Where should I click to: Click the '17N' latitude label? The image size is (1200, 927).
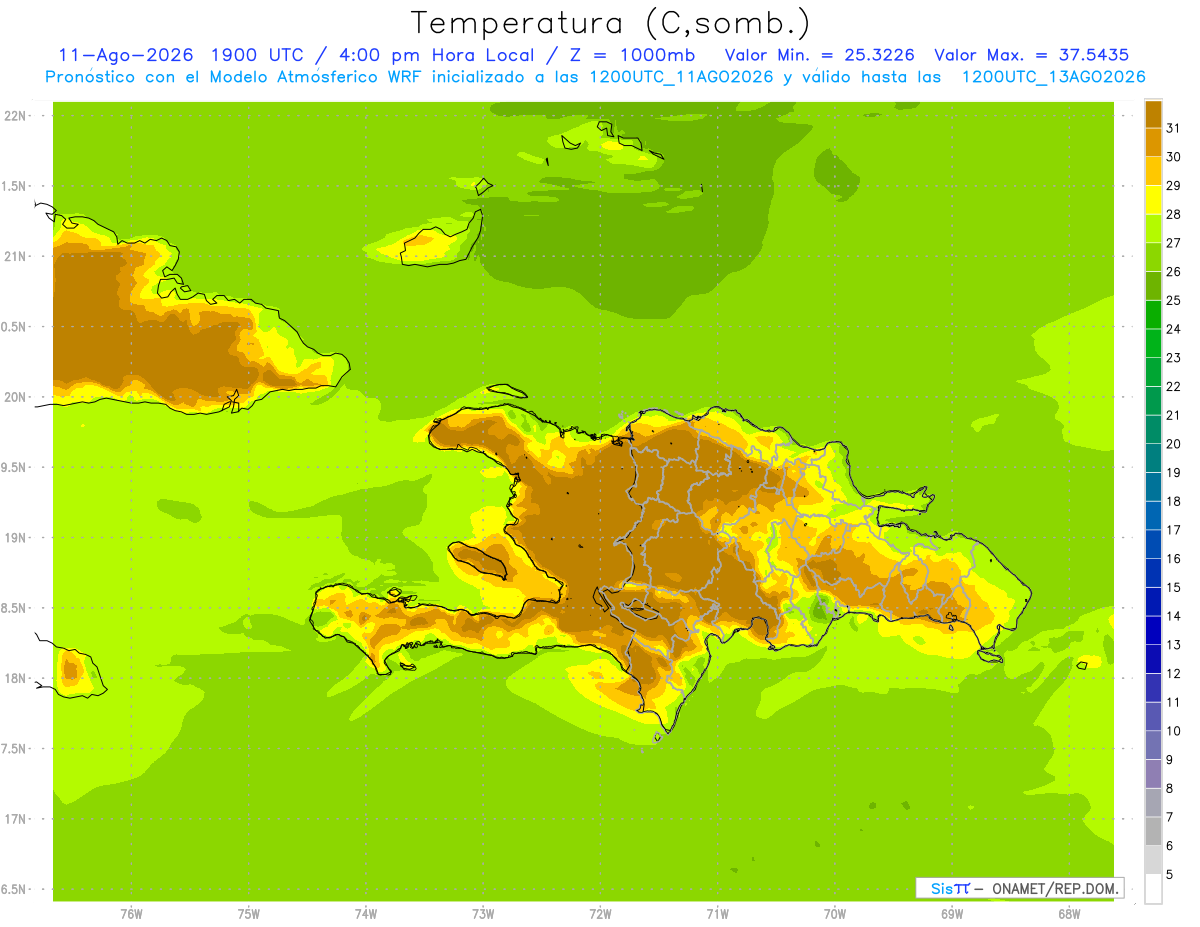point(16,820)
